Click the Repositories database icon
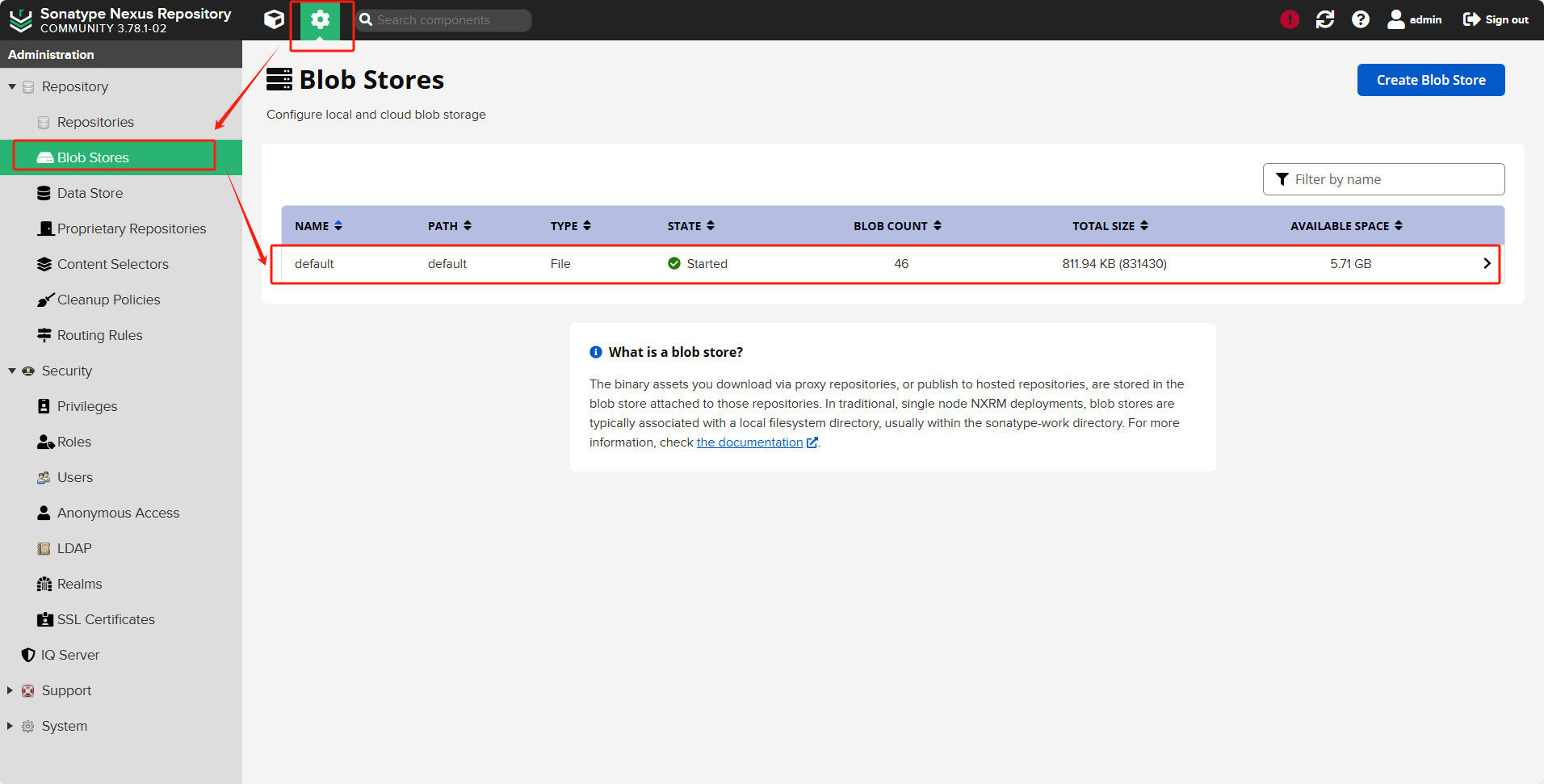This screenshot has height=784, width=1544. click(44, 122)
